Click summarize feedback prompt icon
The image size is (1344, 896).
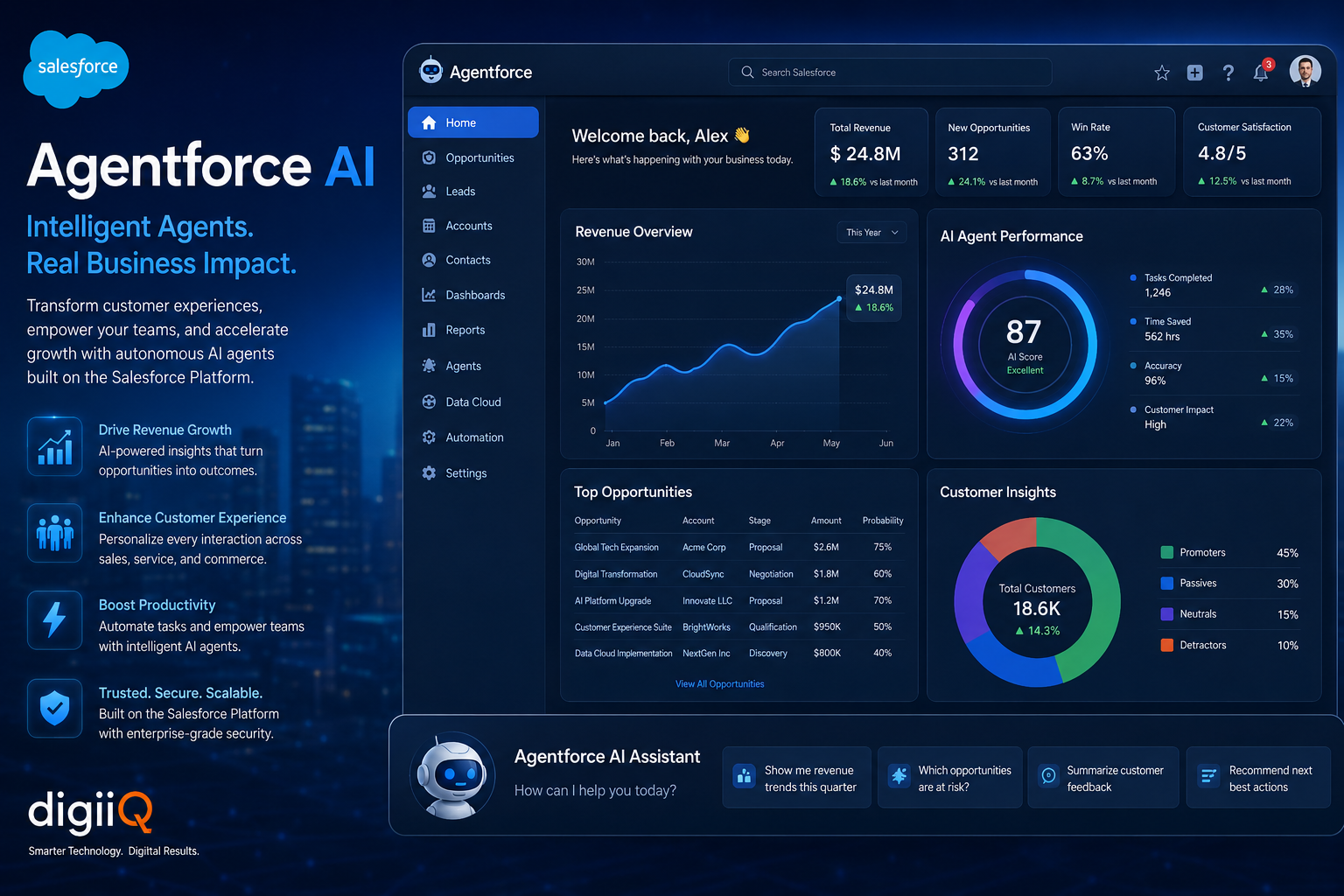click(1048, 775)
